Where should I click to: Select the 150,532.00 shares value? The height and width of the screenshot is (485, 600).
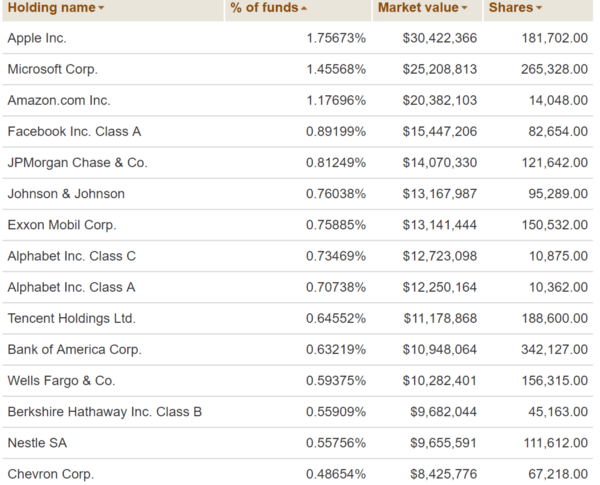coord(555,225)
